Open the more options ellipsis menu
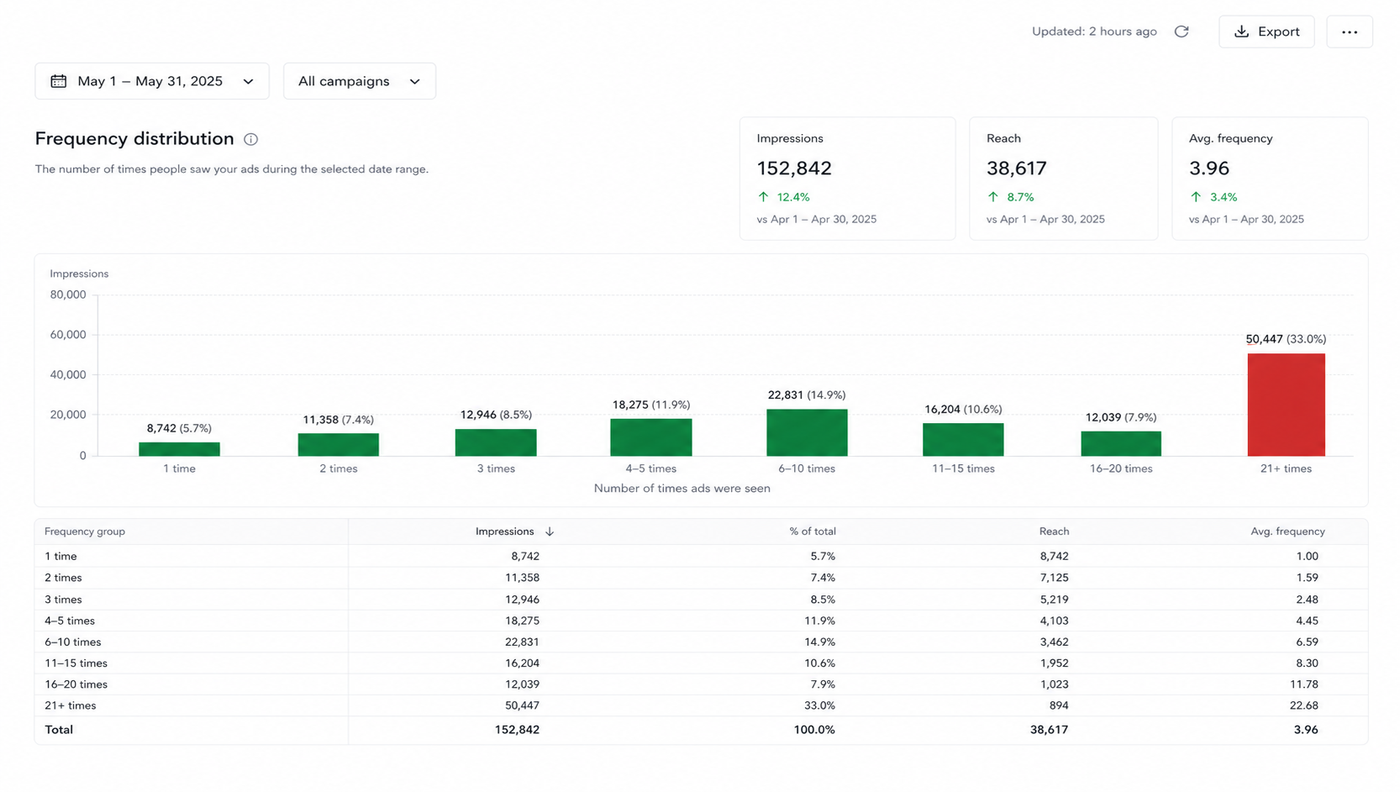The width and height of the screenshot is (1400, 792). click(1349, 32)
